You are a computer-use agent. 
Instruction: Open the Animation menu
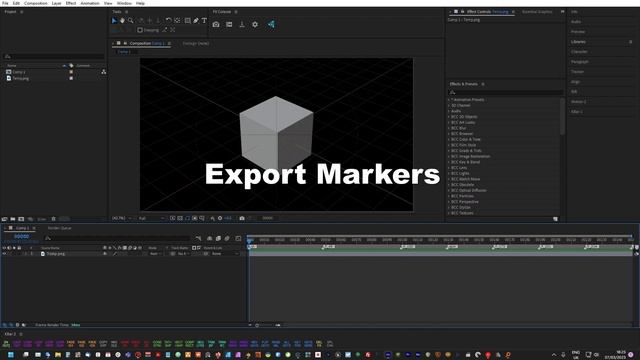pyautogui.click(x=90, y=3)
